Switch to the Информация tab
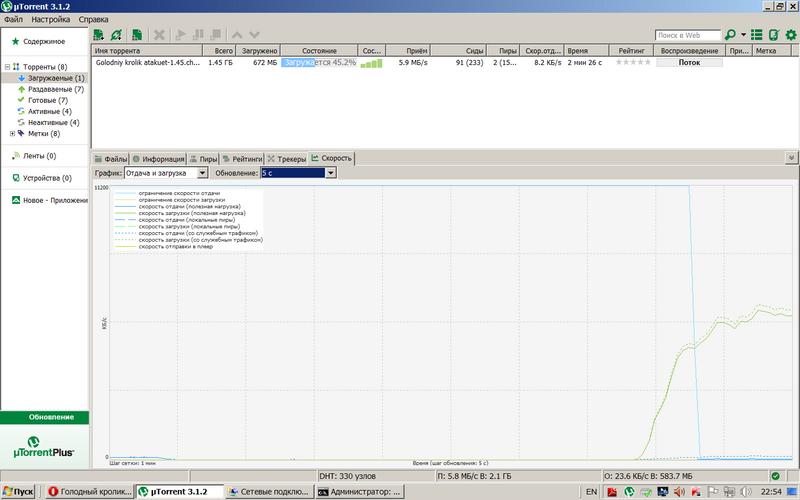800x500 pixels. 158,159
